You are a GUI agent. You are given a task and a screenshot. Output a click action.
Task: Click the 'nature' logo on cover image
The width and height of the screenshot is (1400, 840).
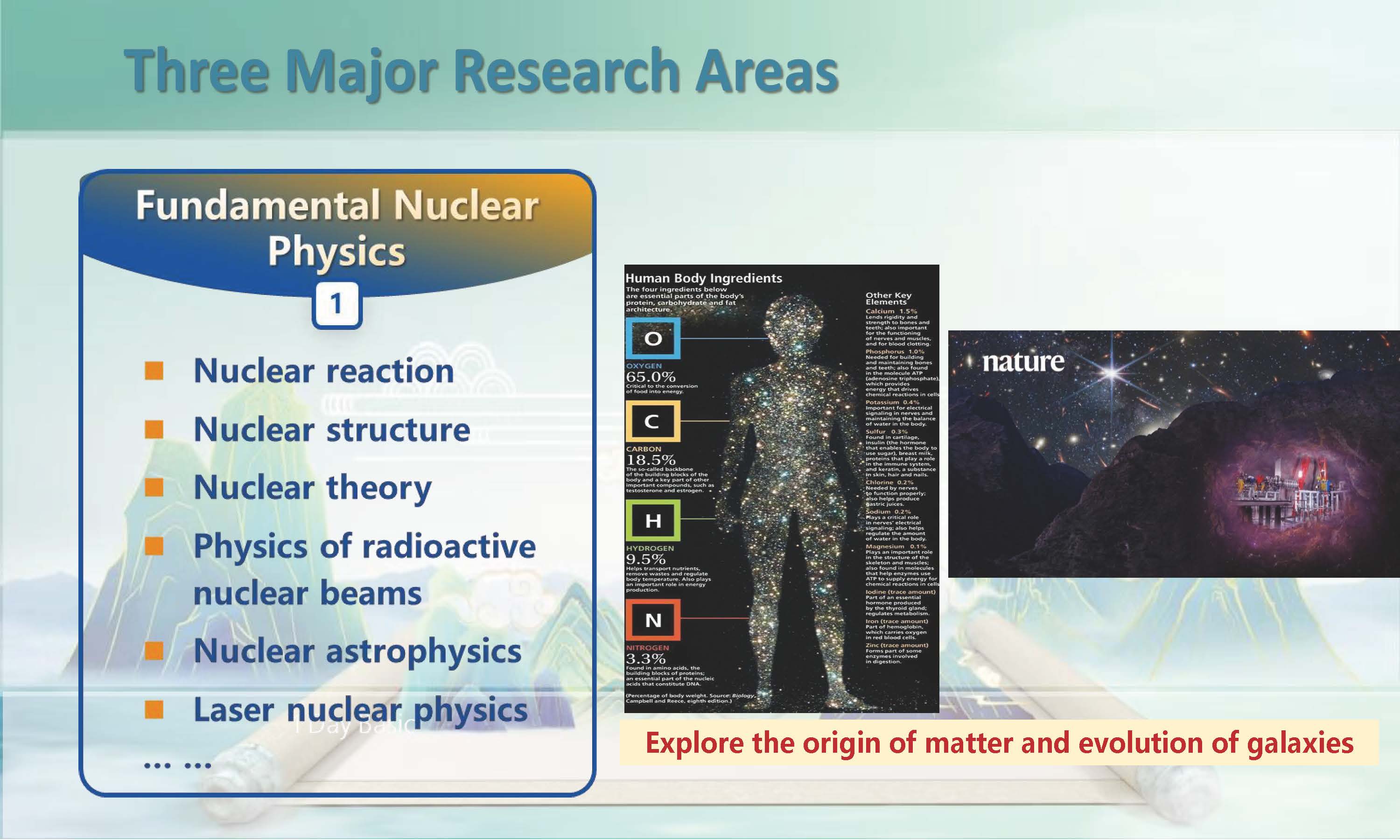coord(1023,362)
